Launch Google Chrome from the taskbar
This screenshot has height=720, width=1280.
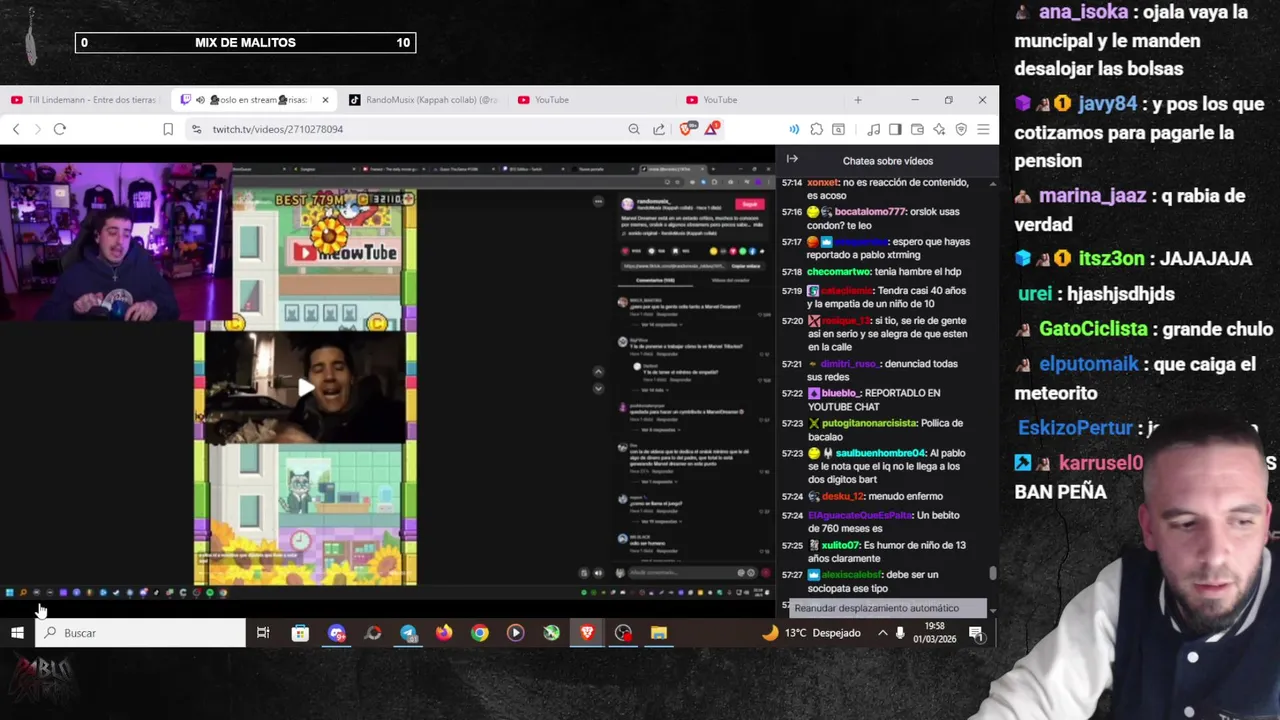coord(480,632)
